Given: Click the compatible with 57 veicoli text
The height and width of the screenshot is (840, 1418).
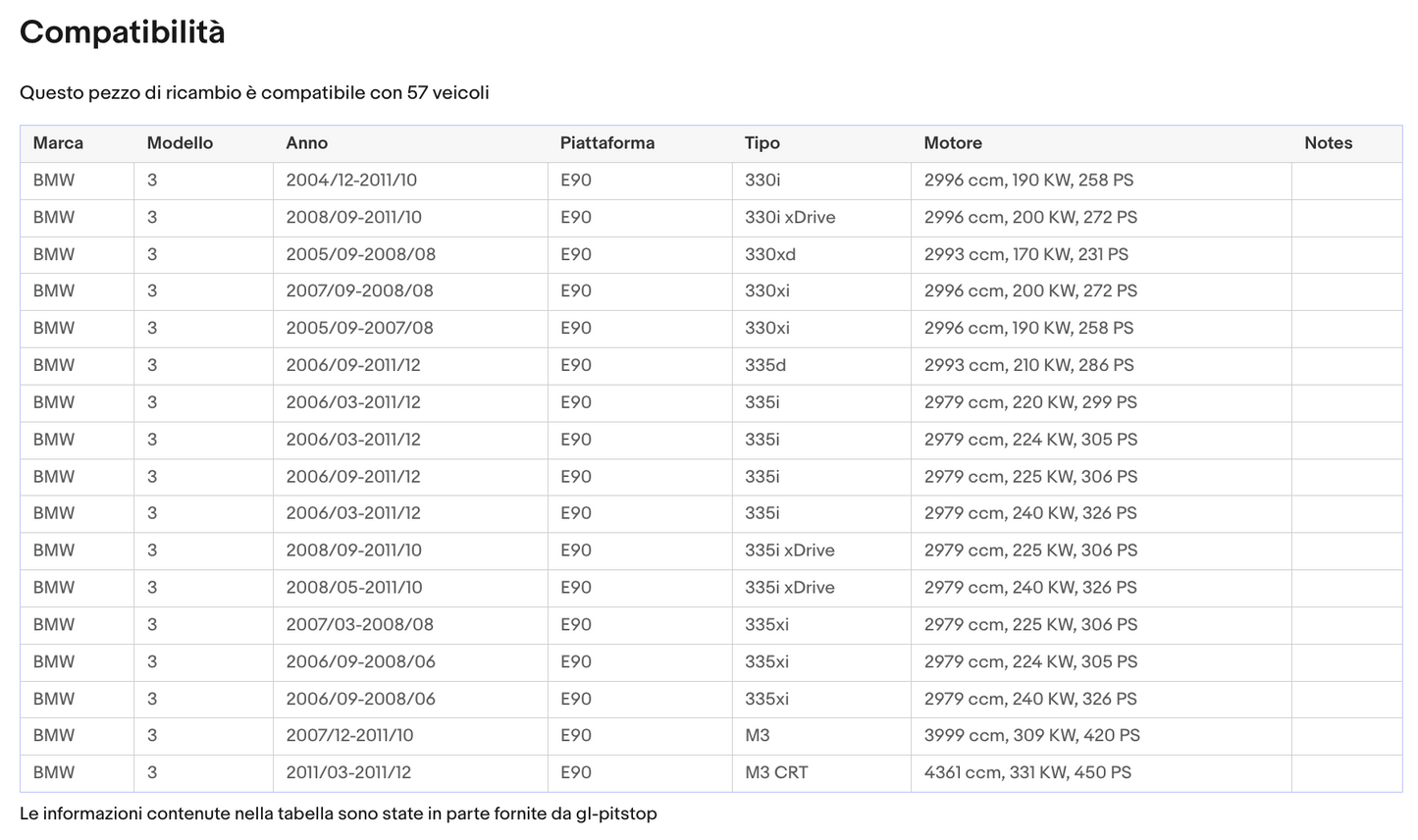Looking at the screenshot, I should coord(254,93).
